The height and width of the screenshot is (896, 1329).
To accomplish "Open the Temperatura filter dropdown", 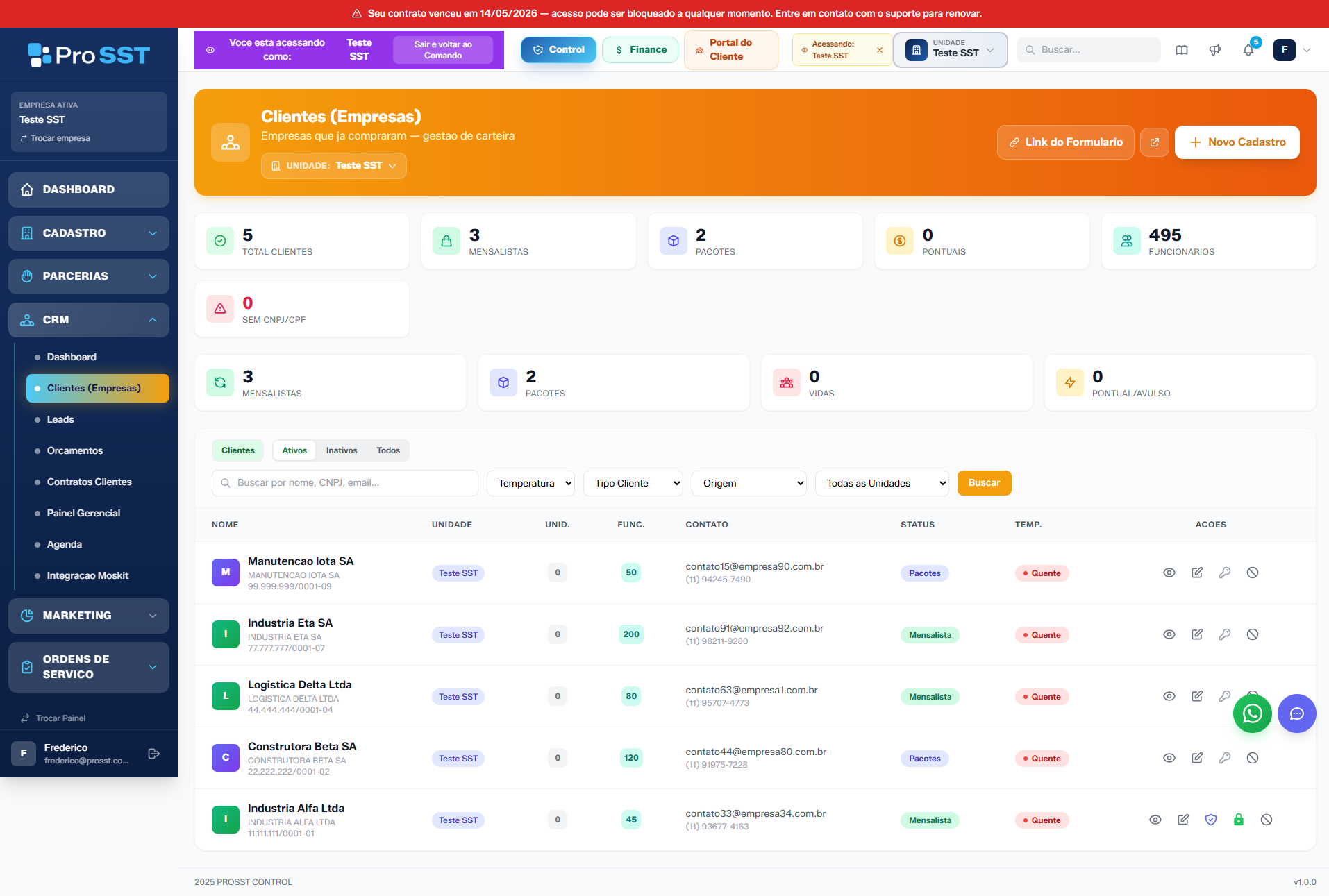I will 531,483.
